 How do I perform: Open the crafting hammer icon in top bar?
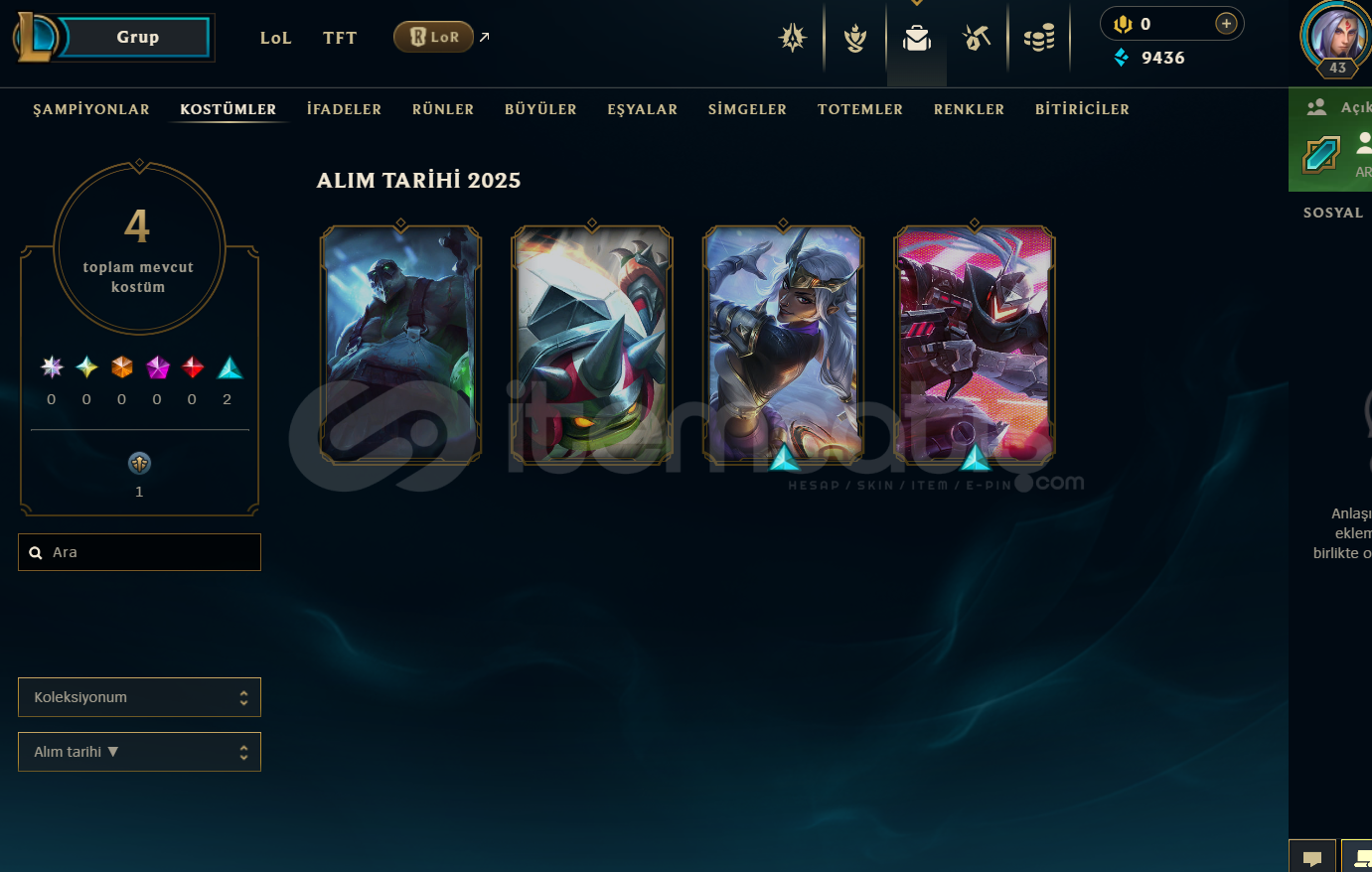click(978, 38)
